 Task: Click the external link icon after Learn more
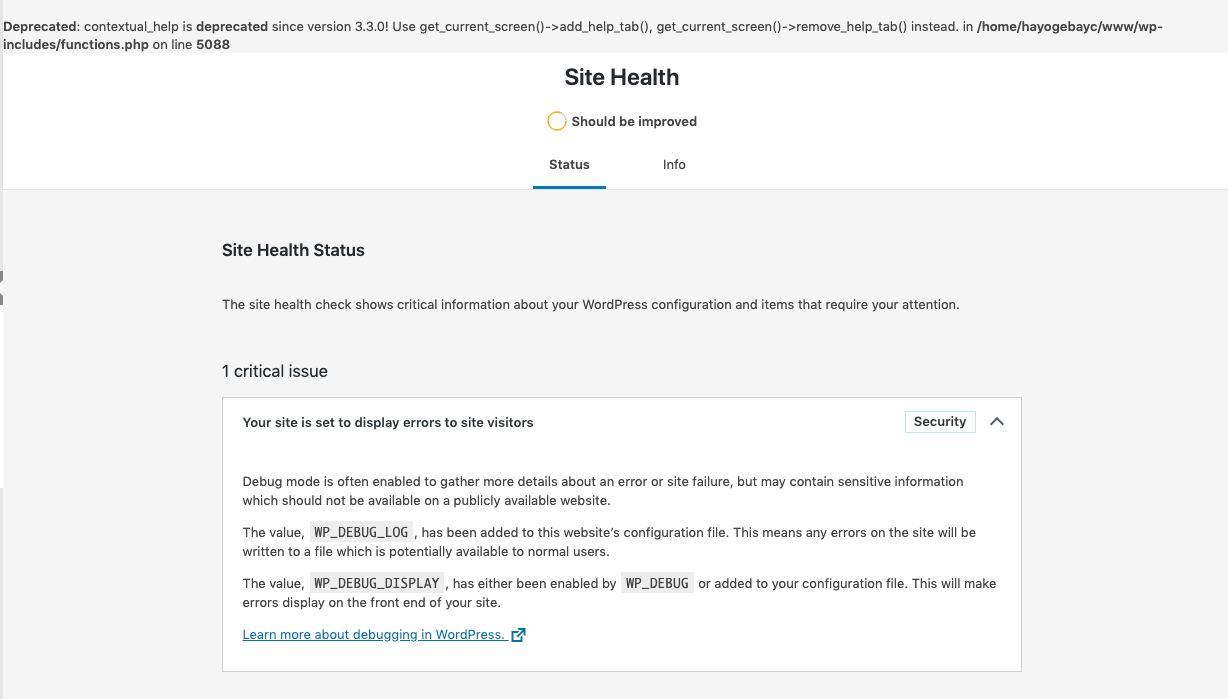point(518,635)
